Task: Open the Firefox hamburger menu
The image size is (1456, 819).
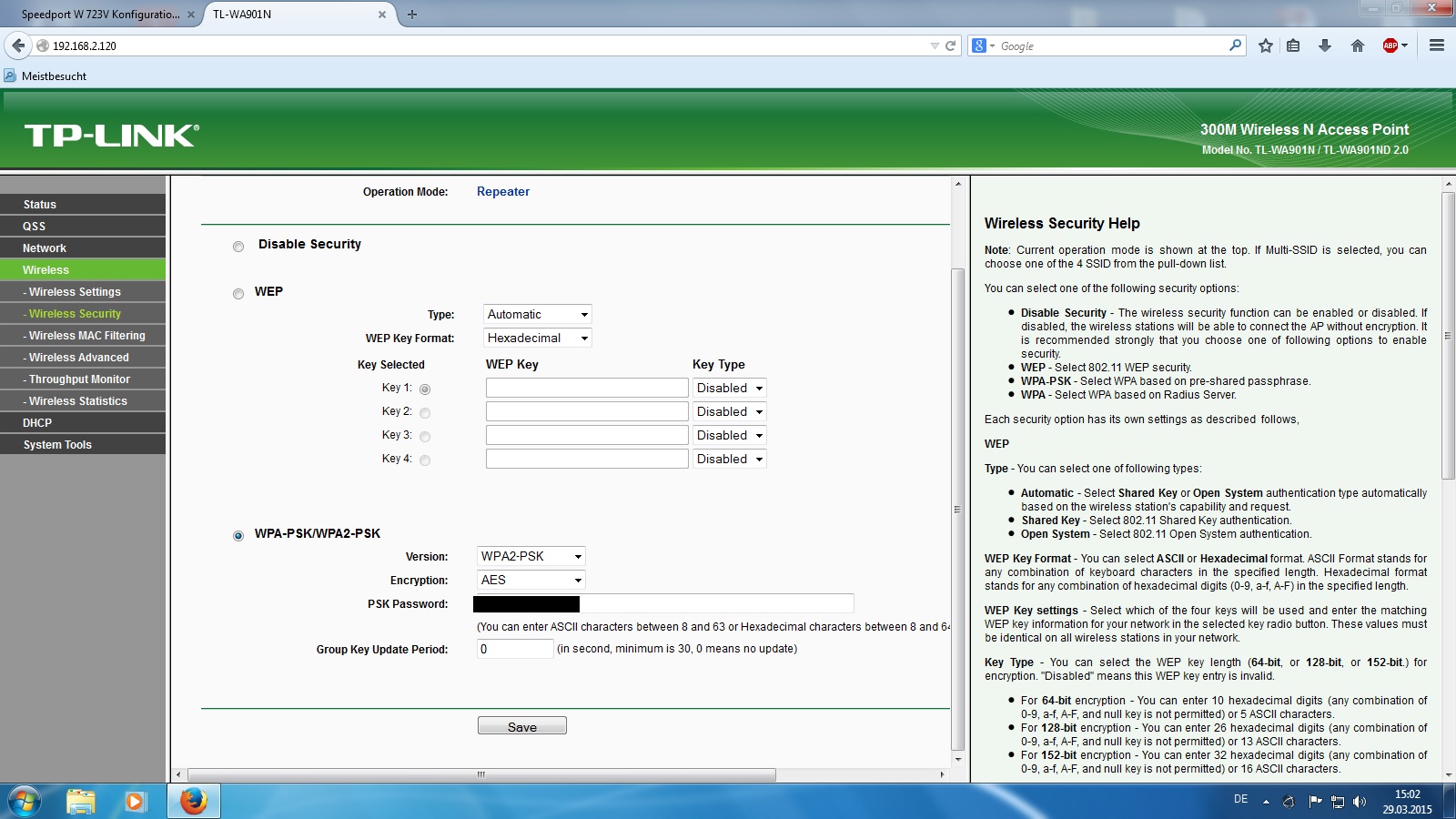Action: [x=1437, y=45]
